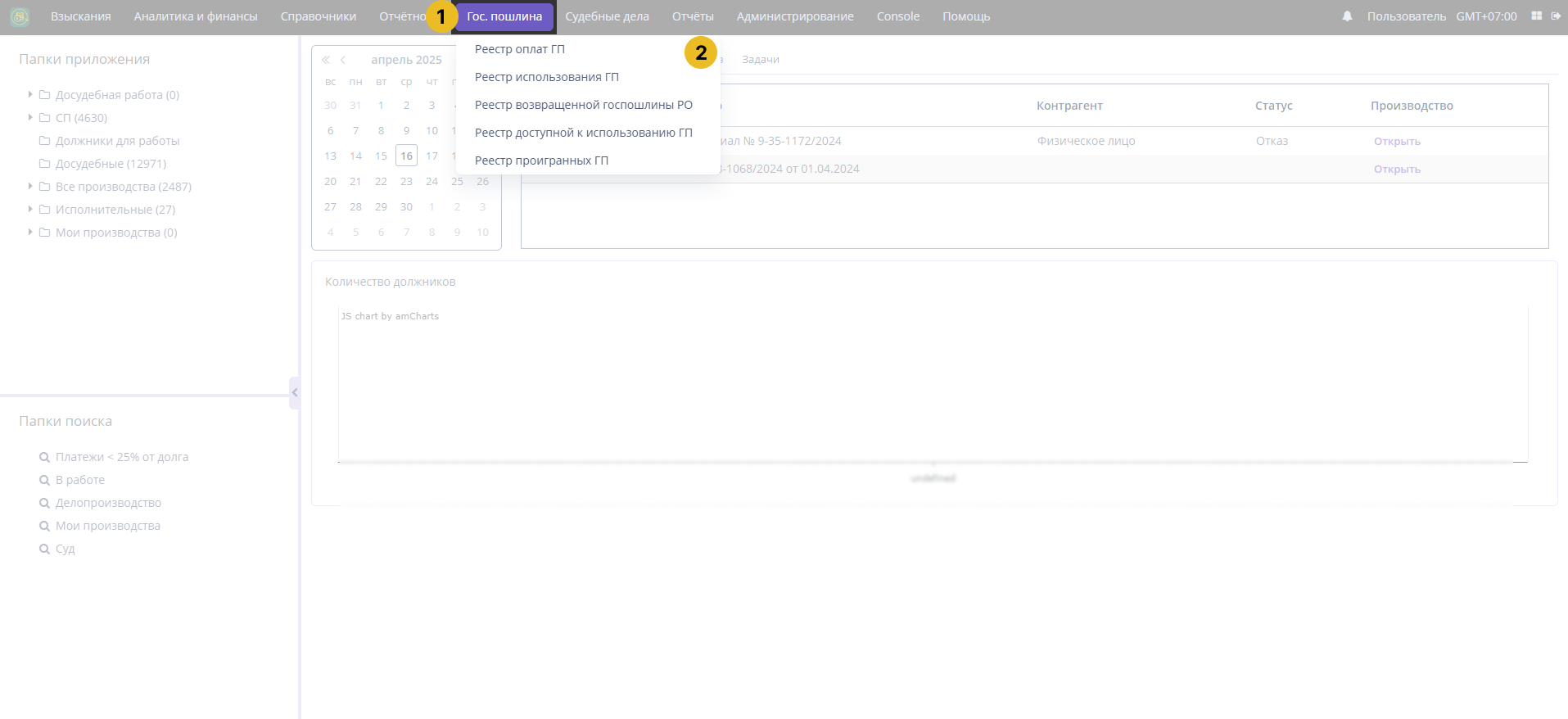Open the grid layout icon in the header
The image size is (1568, 719).
coord(1536,16)
